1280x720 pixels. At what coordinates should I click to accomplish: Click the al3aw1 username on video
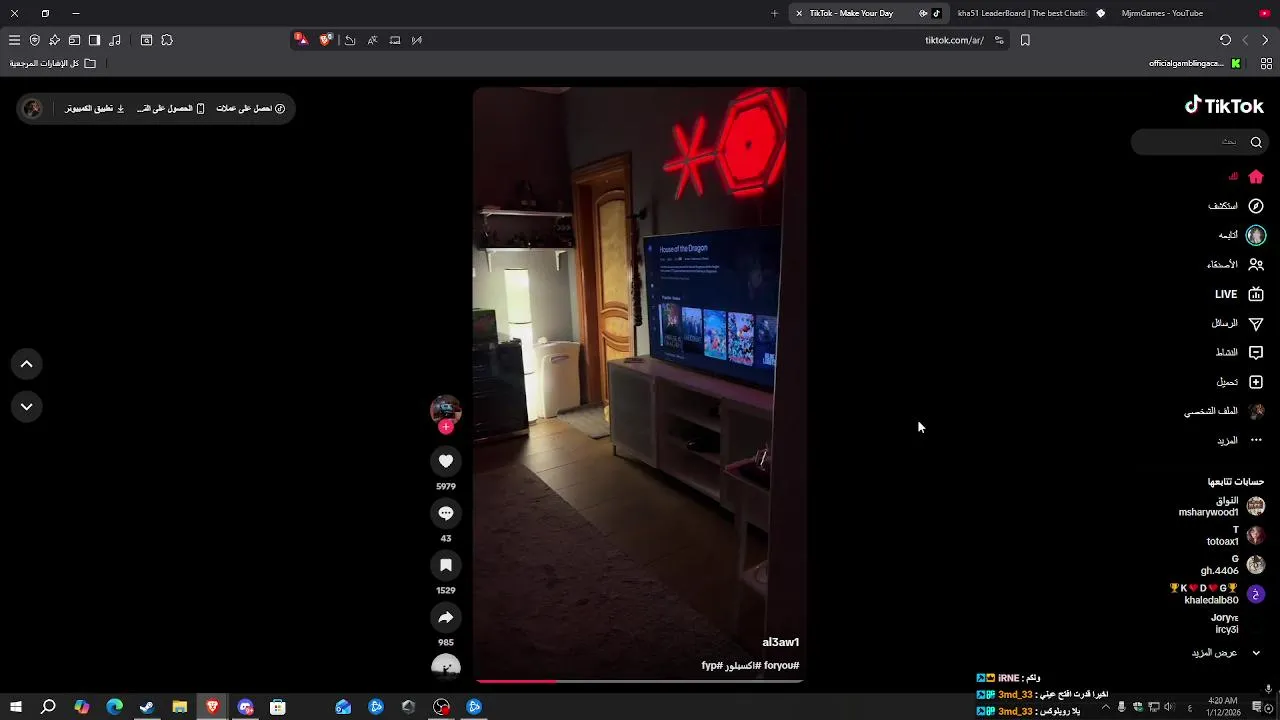pos(781,642)
